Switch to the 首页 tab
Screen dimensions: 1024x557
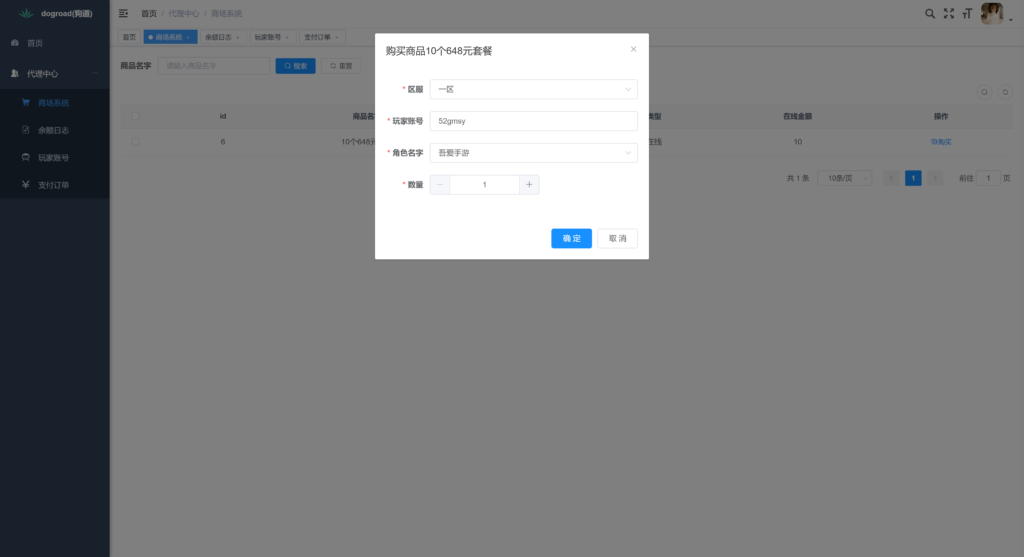click(x=130, y=37)
